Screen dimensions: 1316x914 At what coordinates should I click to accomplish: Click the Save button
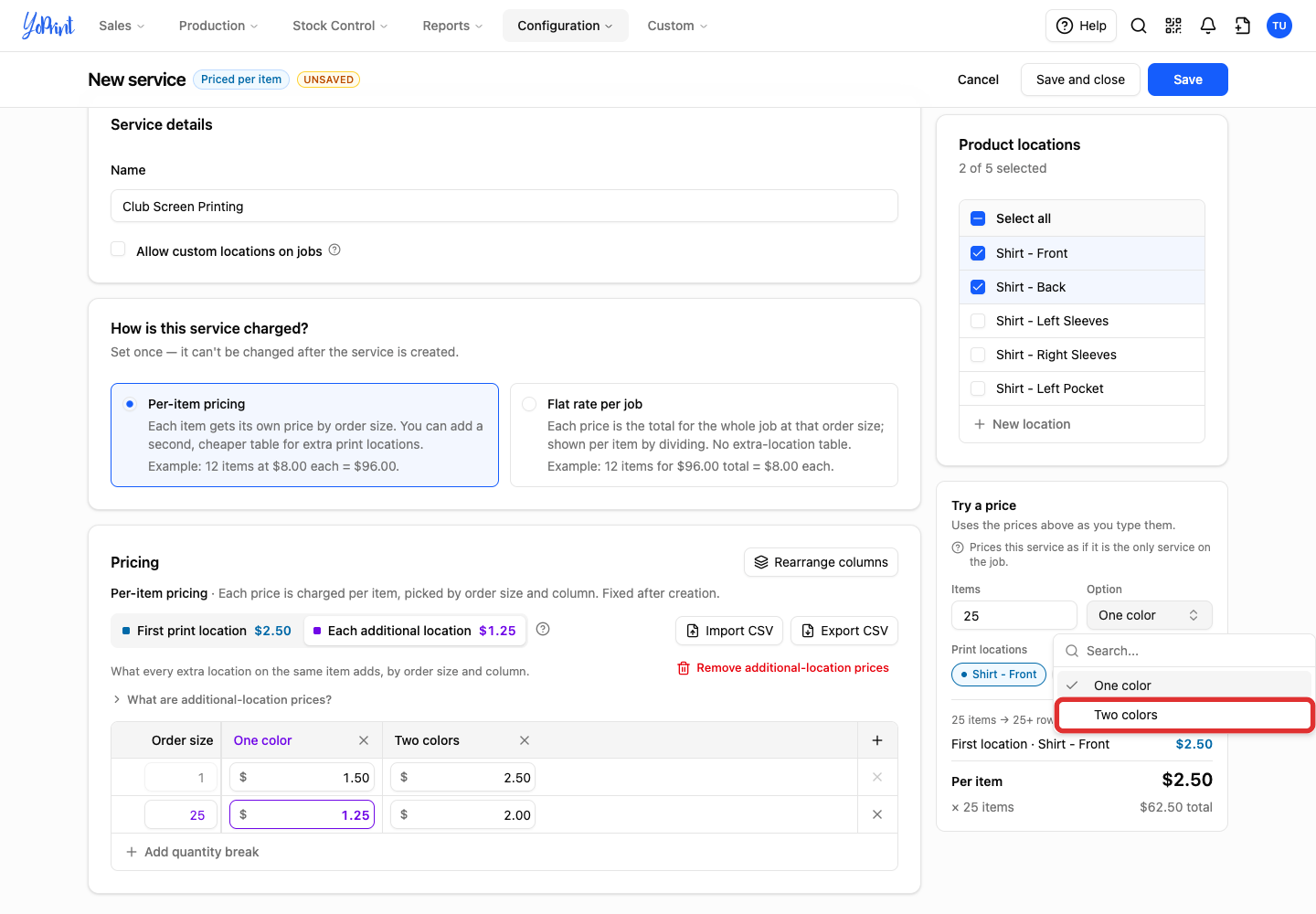coord(1187,80)
